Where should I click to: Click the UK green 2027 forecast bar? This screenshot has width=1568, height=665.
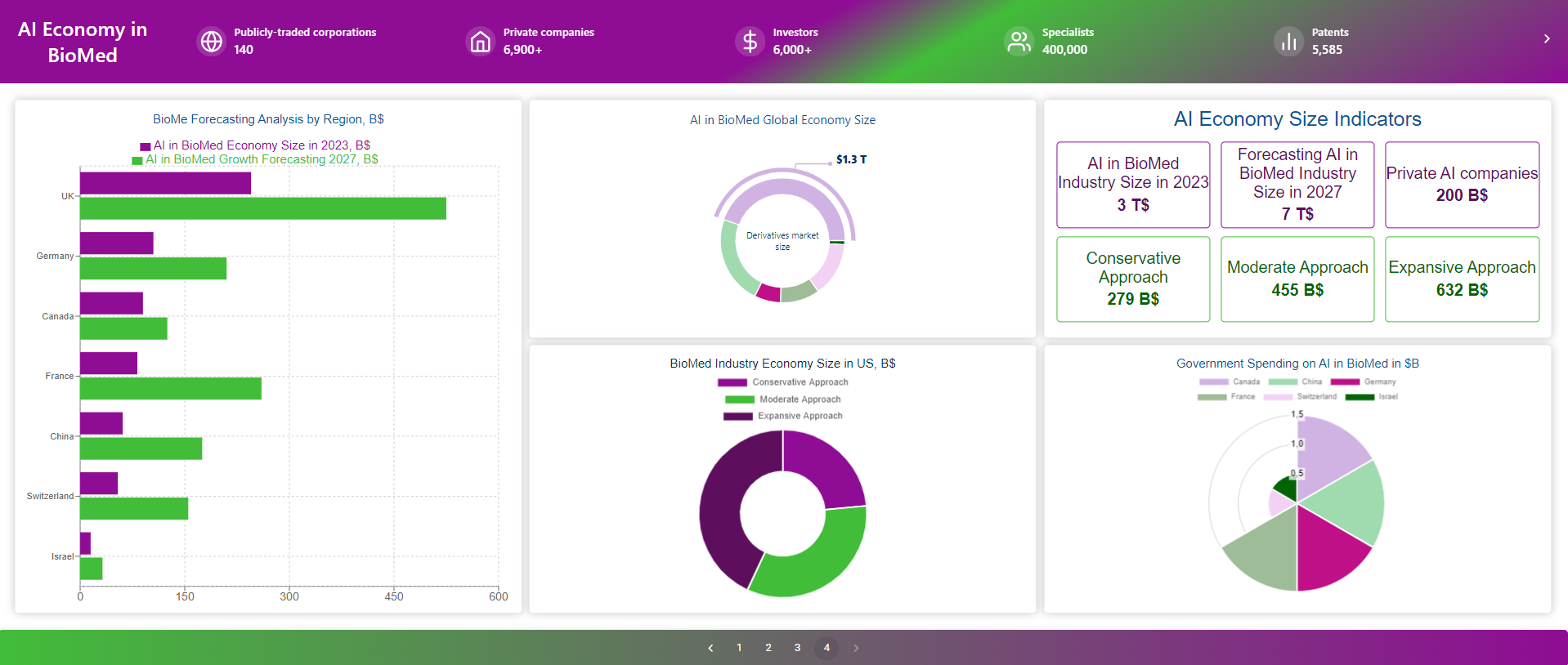click(262, 208)
